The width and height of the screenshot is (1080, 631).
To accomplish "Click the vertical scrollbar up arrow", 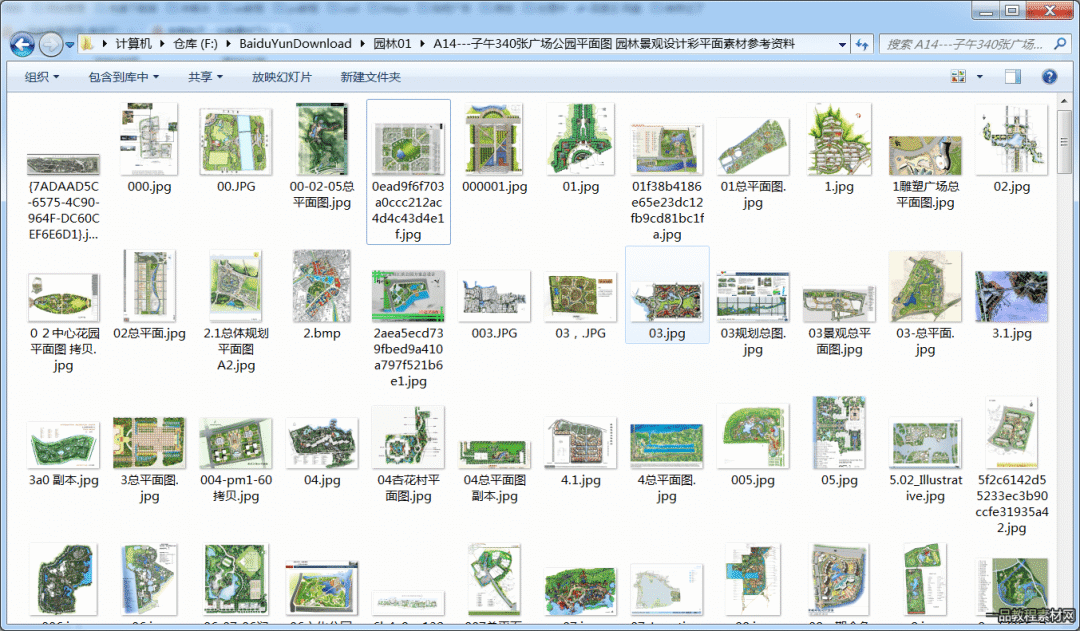I will (x=1064, y=101).
